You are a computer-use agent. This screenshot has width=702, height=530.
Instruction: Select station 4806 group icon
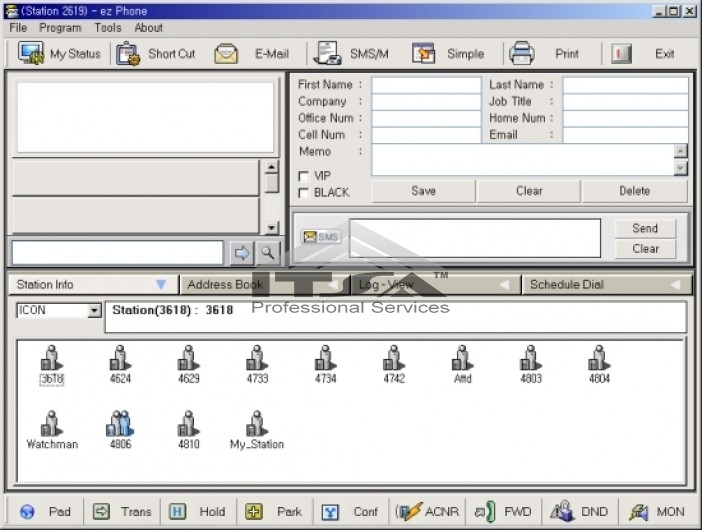point(119,424)
